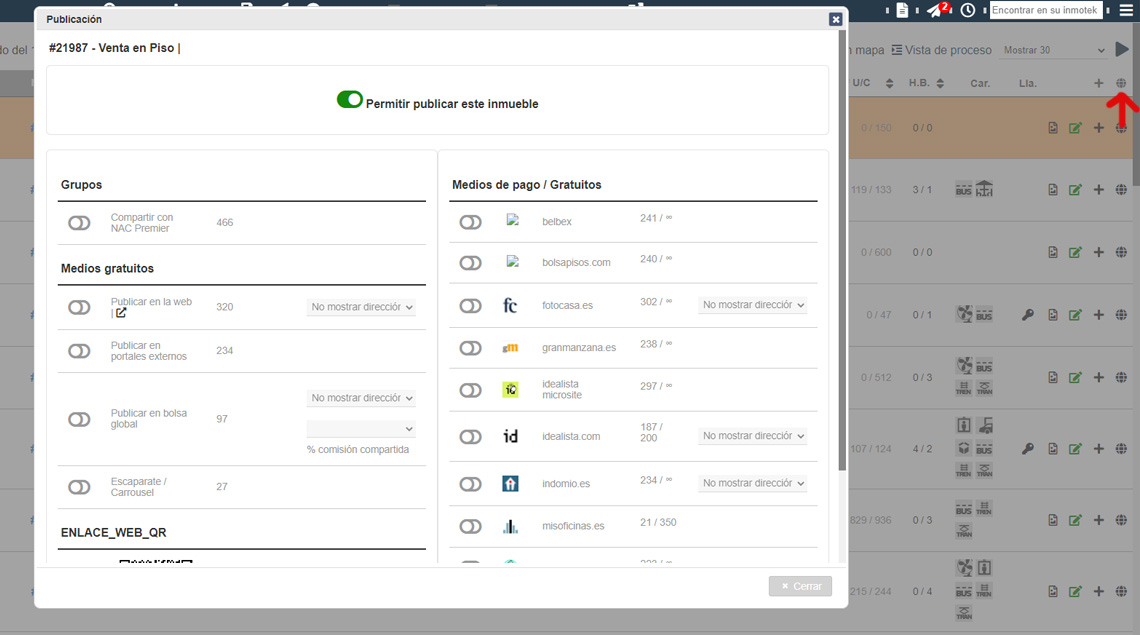Click the belbex logo image placeholder

[x=513, y=220]
